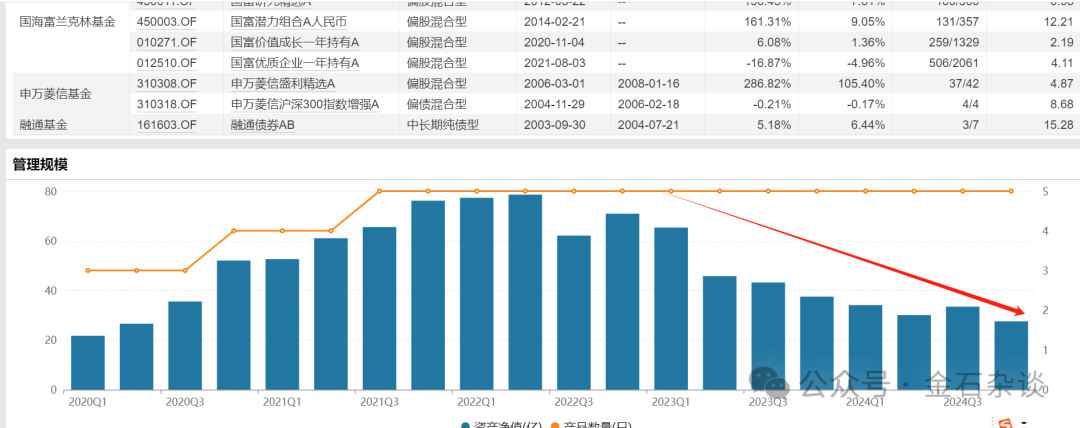This screenshot has height=428, width=1080.
Task: Select fund code 310318.OF
Action: [x=166, y=104]
